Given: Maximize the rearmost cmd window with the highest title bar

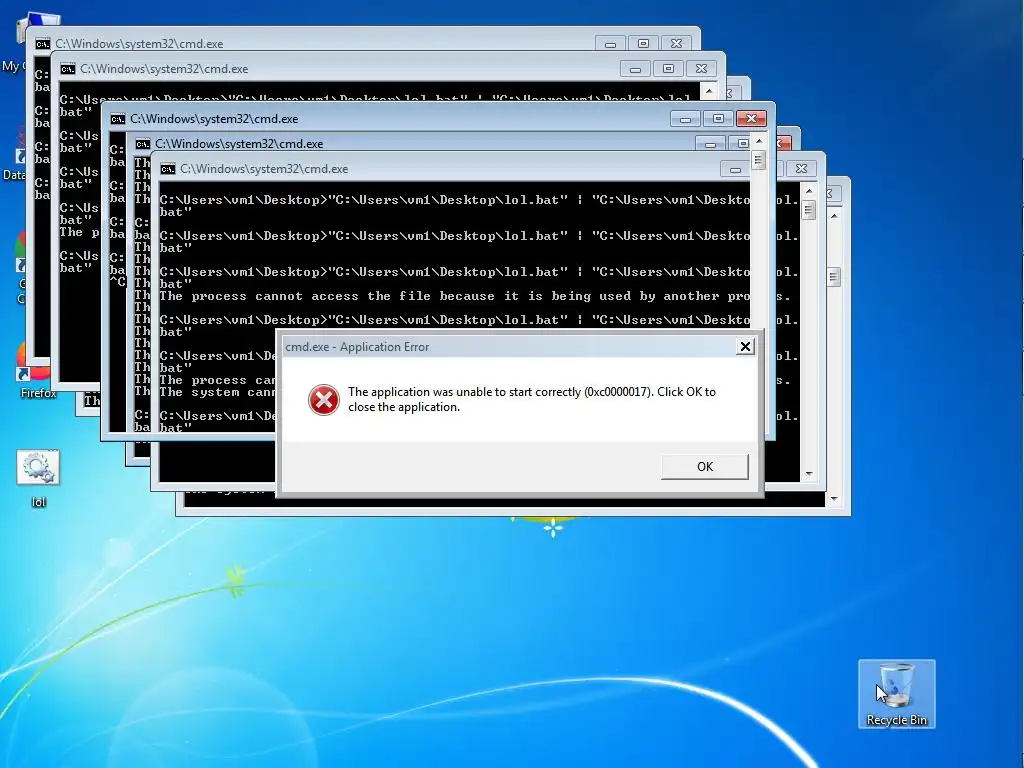Looking at the screenshot, I should [643, 44].
